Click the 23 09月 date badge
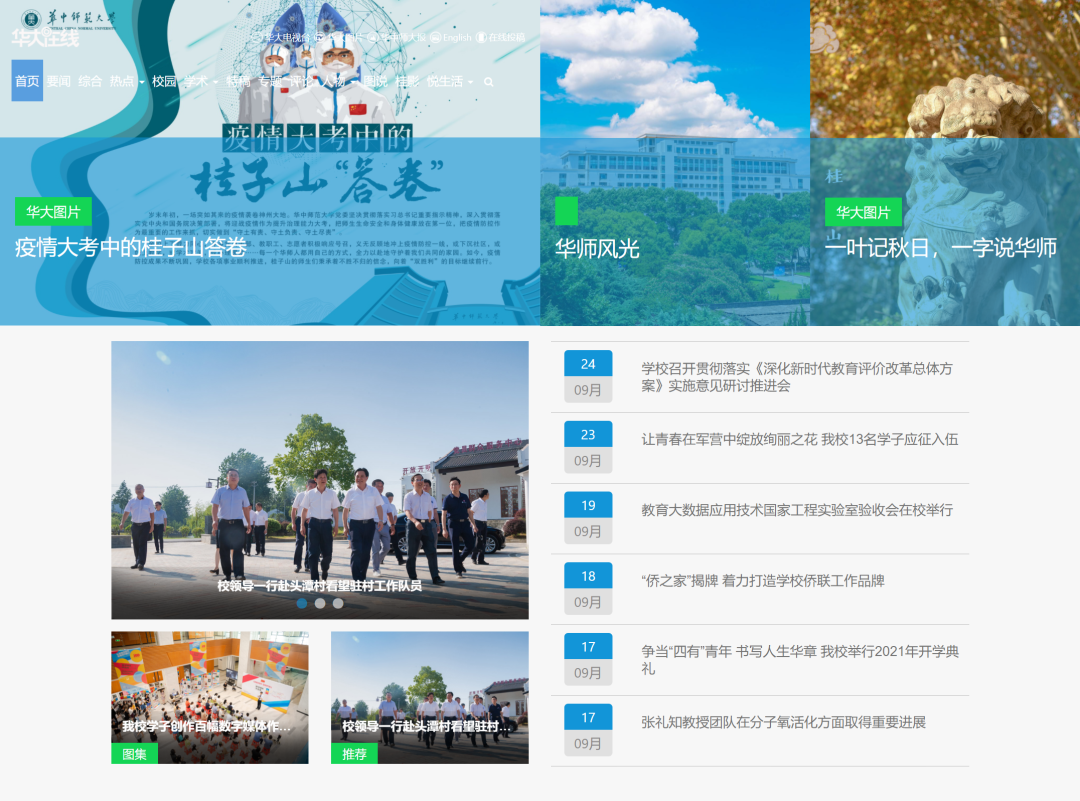The image size is (1080, 801). (x=588, y=448)
